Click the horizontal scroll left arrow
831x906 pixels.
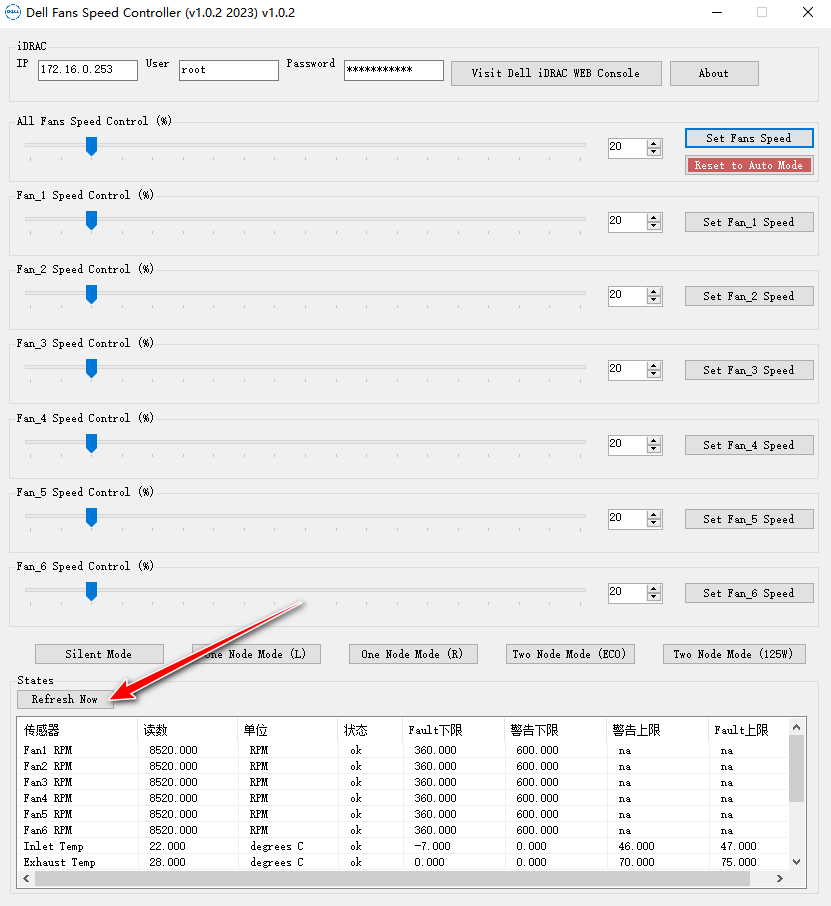point(26,878)
